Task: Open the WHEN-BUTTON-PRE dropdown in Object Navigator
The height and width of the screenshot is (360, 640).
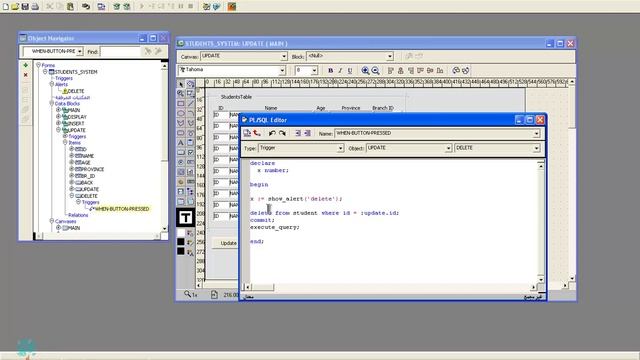Action: tap(80, 51)
